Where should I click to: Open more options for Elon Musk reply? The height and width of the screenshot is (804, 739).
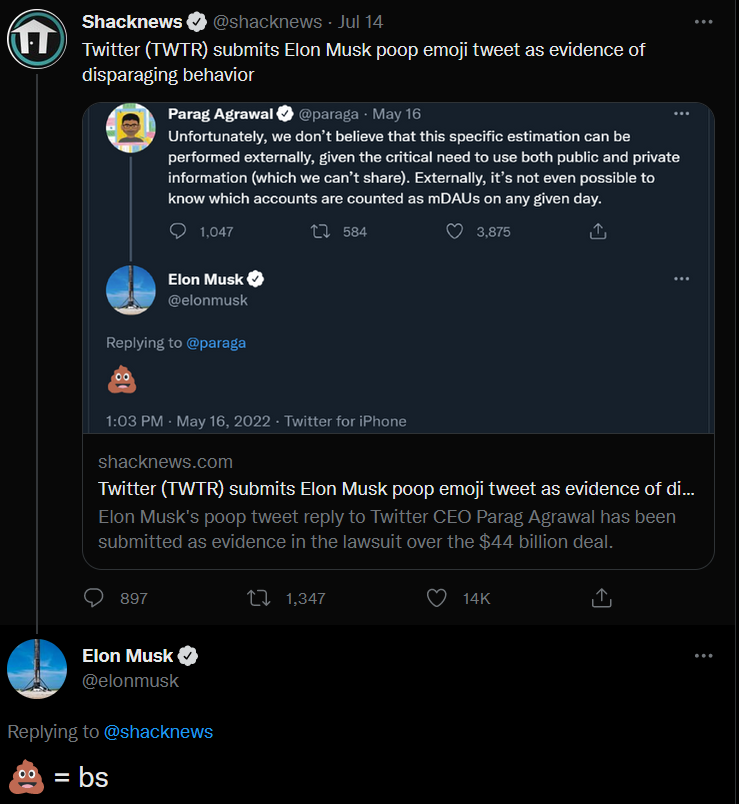[703, 656]
